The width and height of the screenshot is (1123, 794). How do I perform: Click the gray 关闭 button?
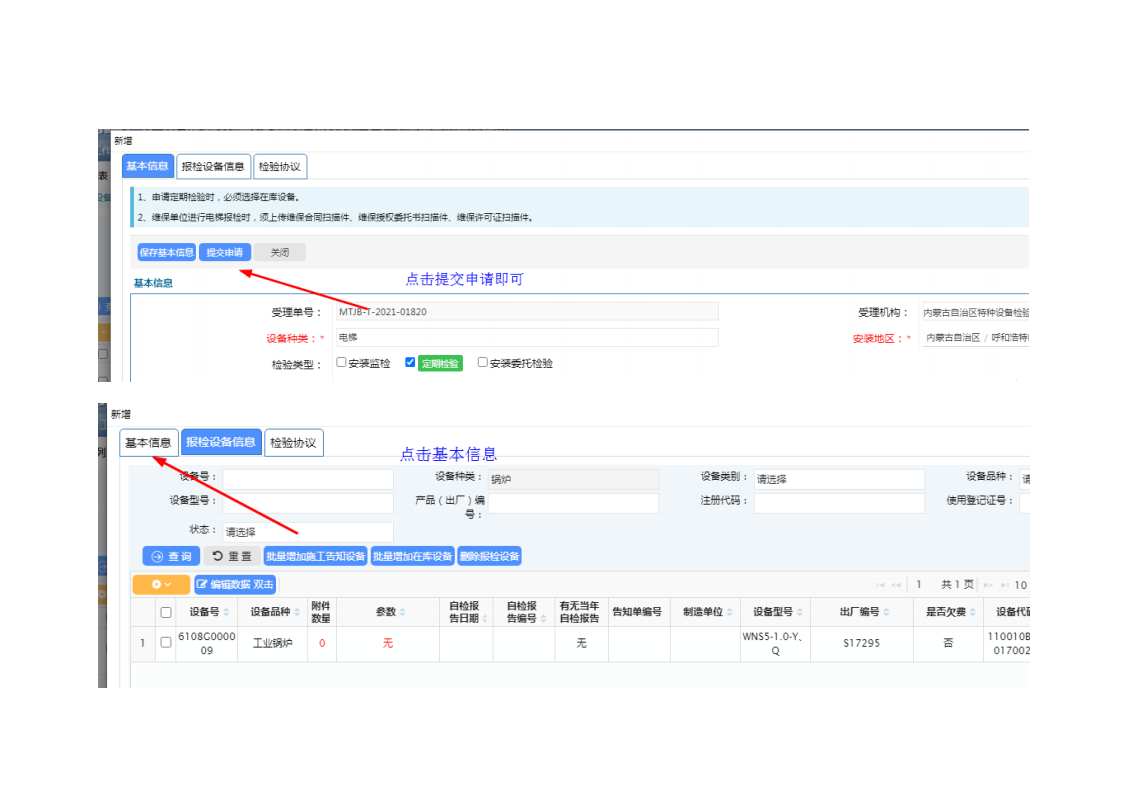(x=280, y=252)
